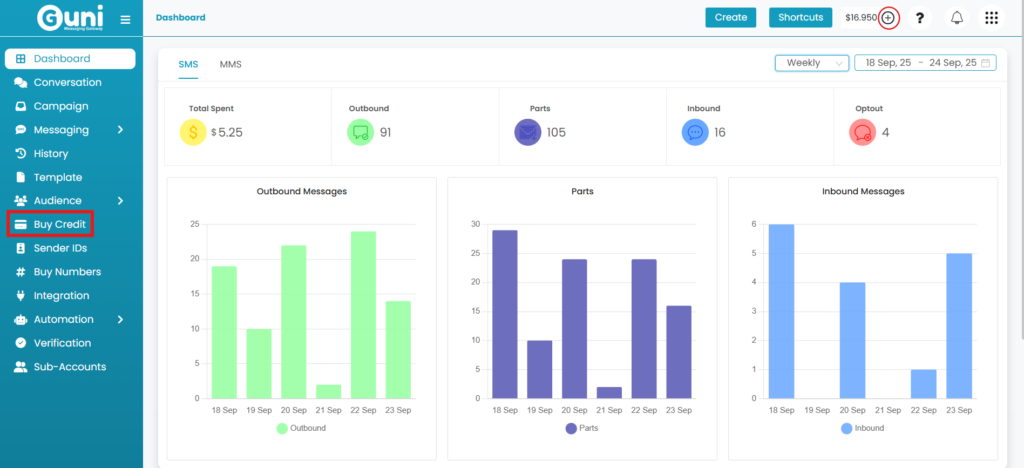This screenshot has height=468, width=1024.
Task: Click the Inbound chat bubble icon
Action: 695,132
